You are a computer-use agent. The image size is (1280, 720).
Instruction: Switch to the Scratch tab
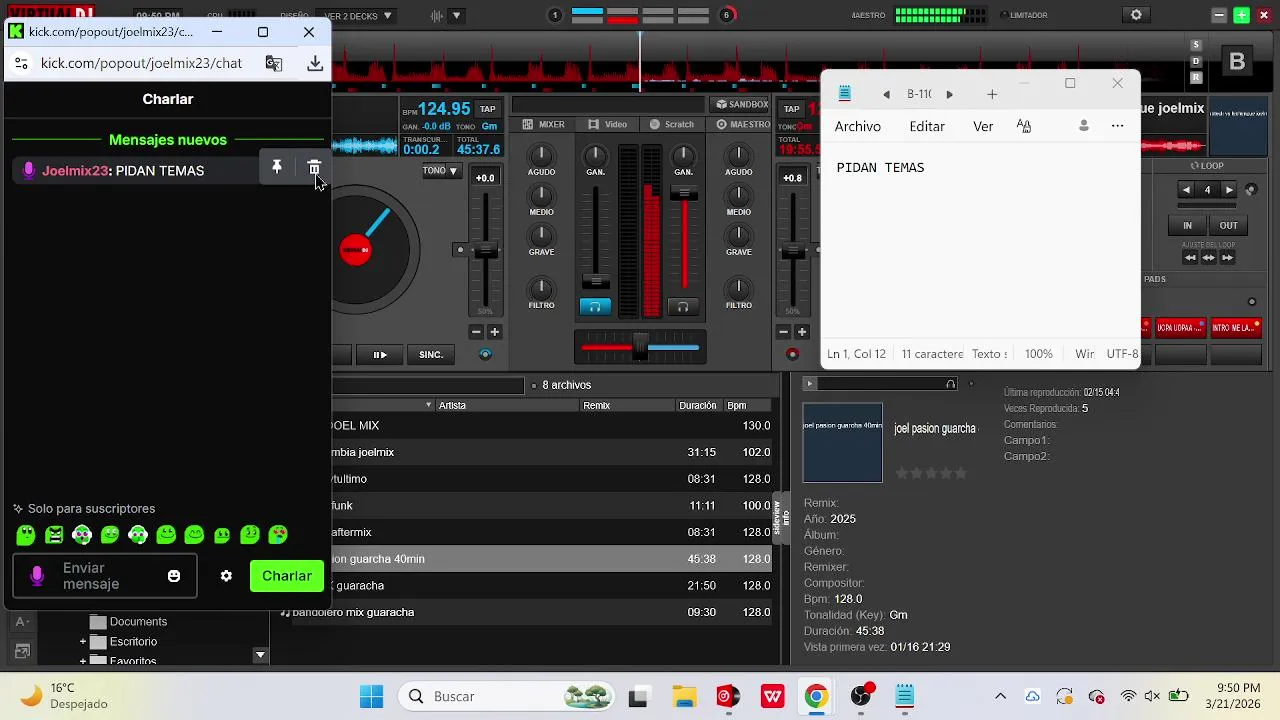(x=672, y=124)
